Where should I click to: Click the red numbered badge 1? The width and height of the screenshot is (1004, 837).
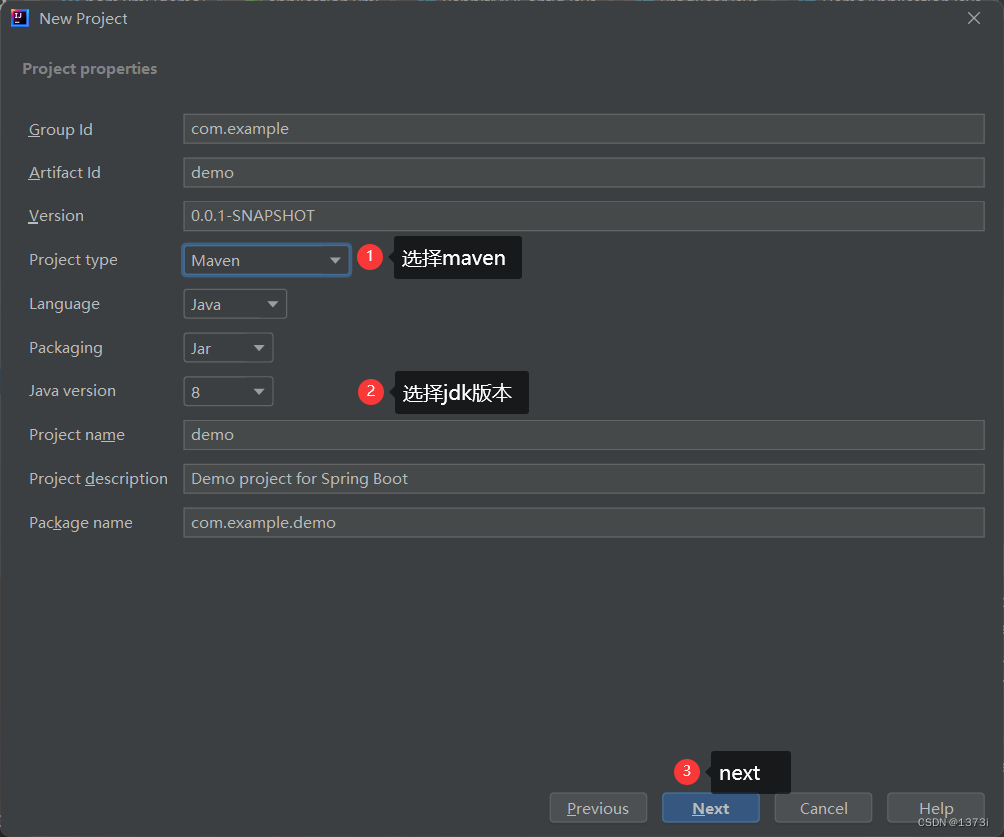pos(370,257)
